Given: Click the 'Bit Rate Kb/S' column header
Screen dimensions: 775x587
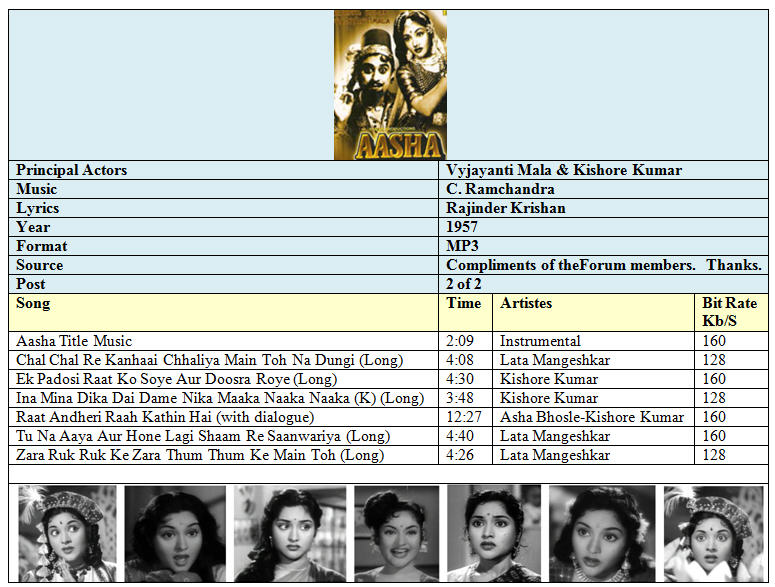Looking at the screenshot, I should click(x=730, y=312).
